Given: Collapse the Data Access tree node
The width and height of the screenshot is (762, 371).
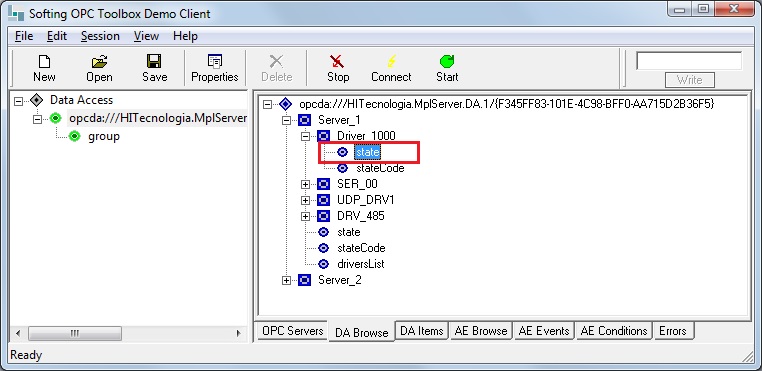Looking at the screenshot, I should pos(18,101).
